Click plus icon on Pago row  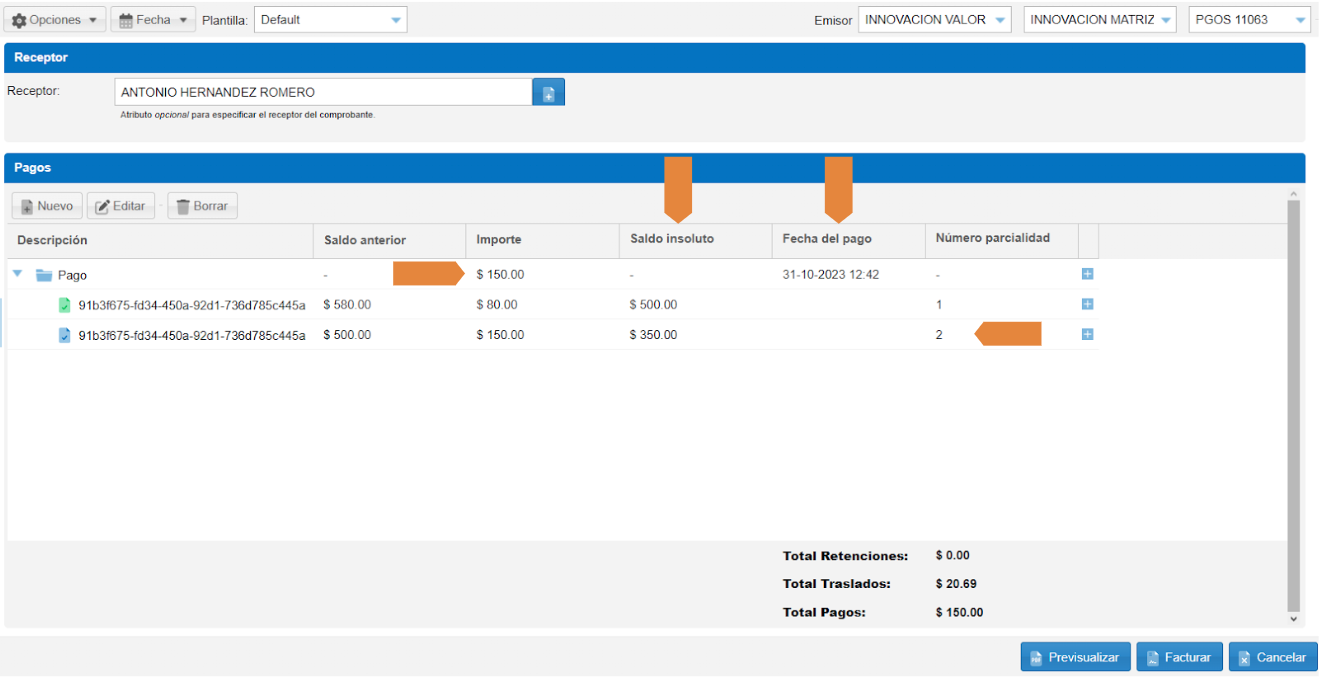(x=1087, y=274)
